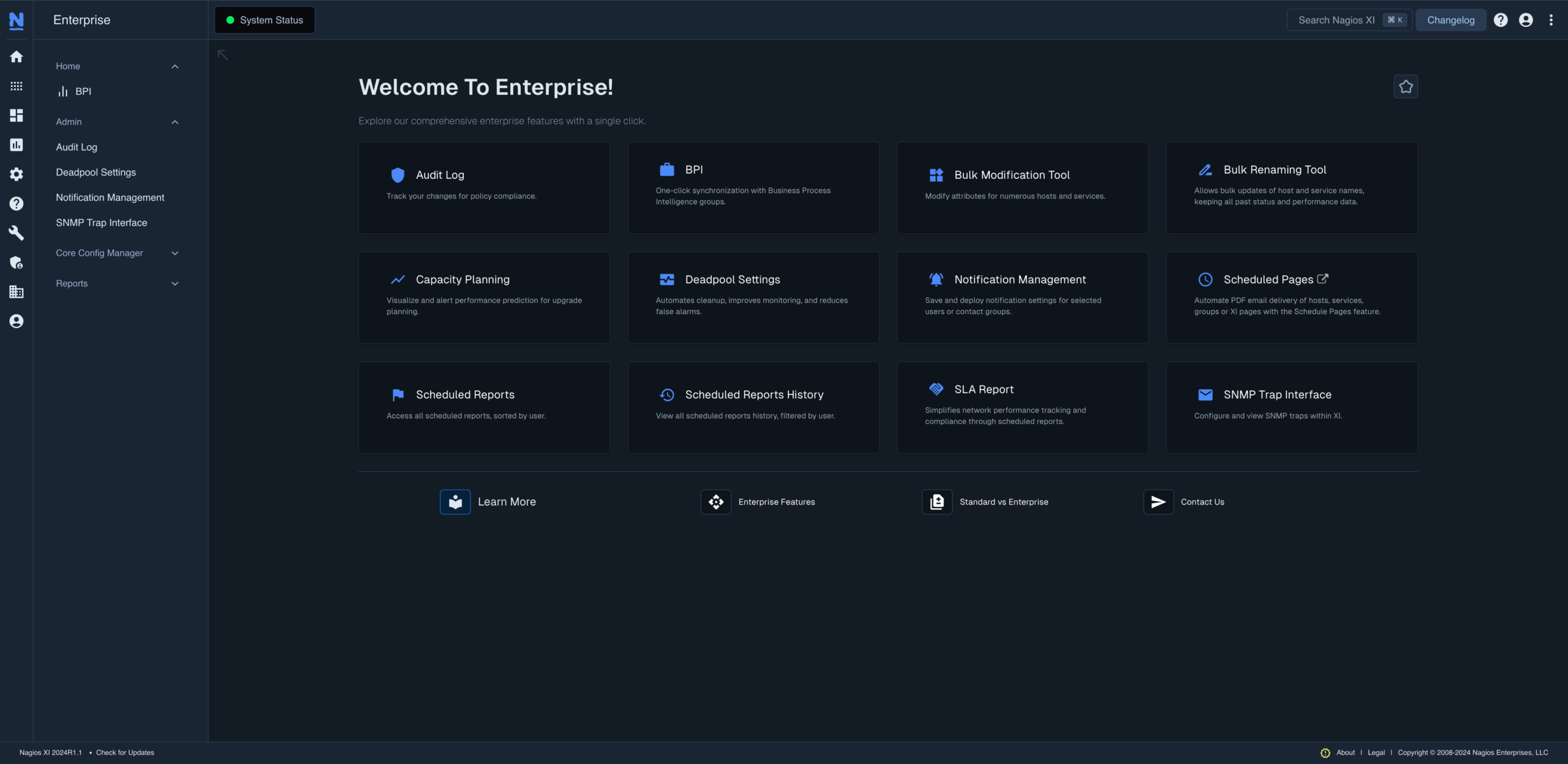Open the dashboards icon in the sidebar
1568x764 pixels.
click(17, 115)
